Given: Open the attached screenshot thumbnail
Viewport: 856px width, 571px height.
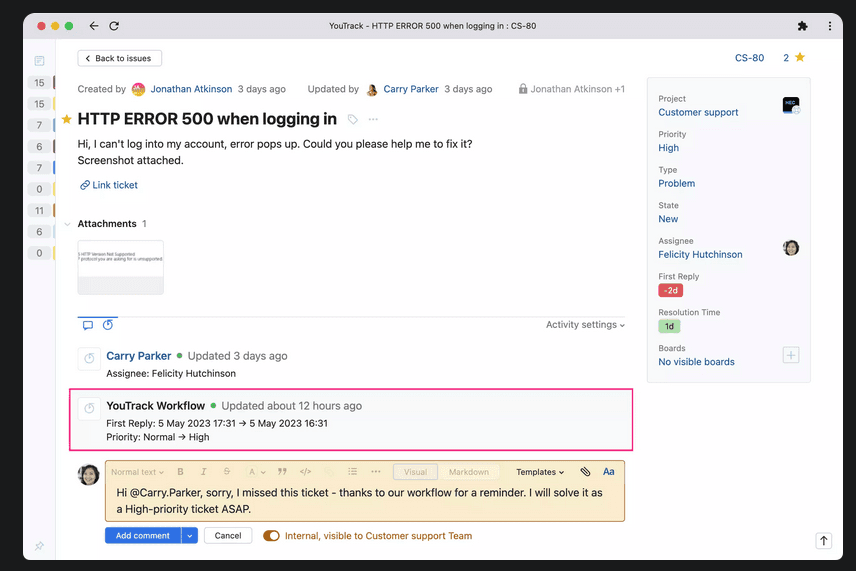Looking at the screenshot, I should [x=121, y=267].
